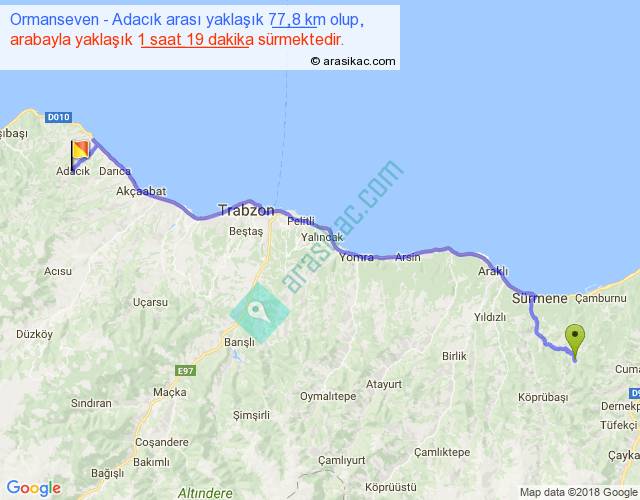Click the Yomra town label

[356, 257]
